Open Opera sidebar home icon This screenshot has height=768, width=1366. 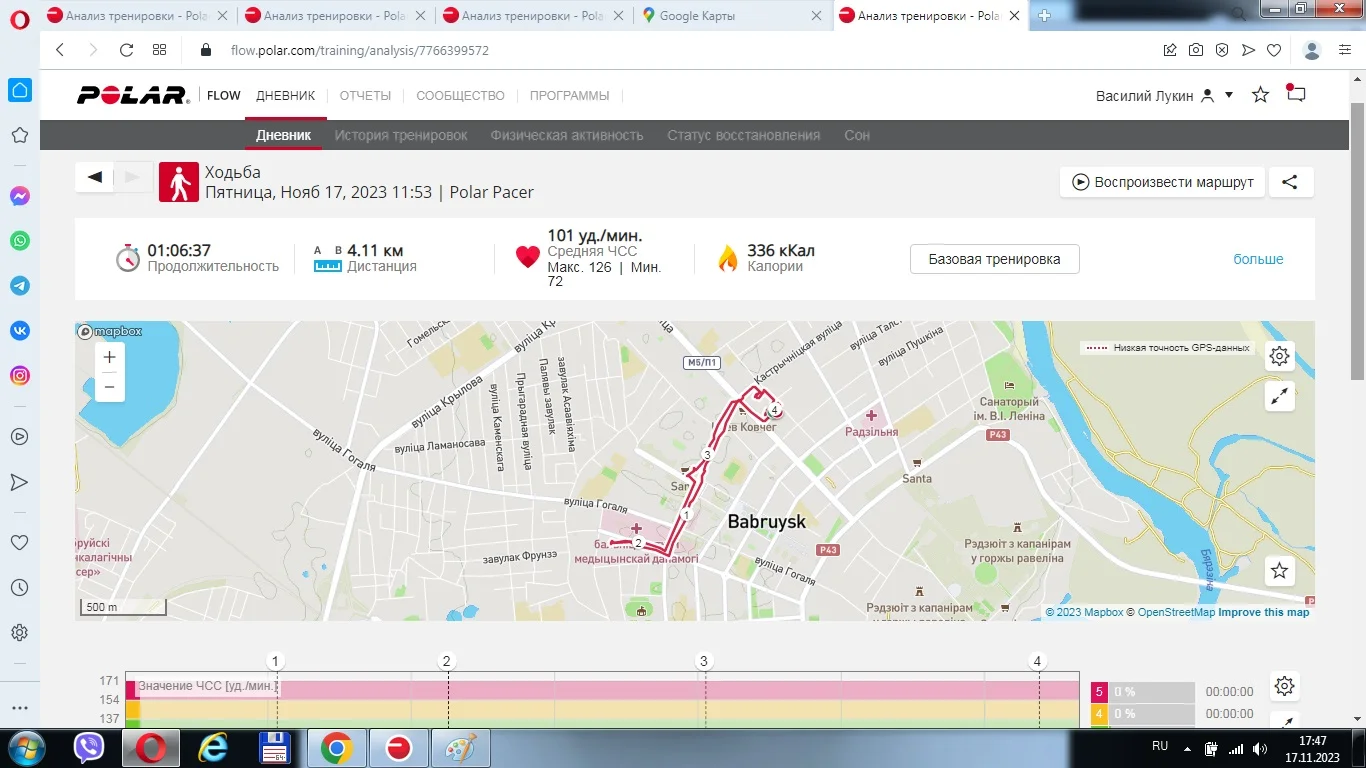pos(20,91)
